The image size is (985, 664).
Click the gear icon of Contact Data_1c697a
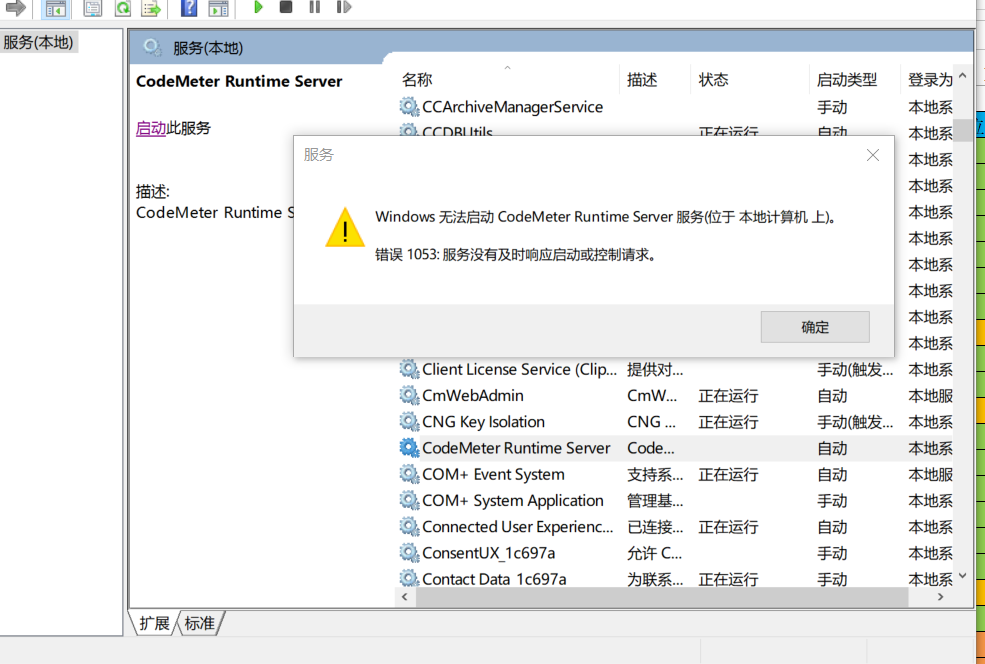click(409, 578)
